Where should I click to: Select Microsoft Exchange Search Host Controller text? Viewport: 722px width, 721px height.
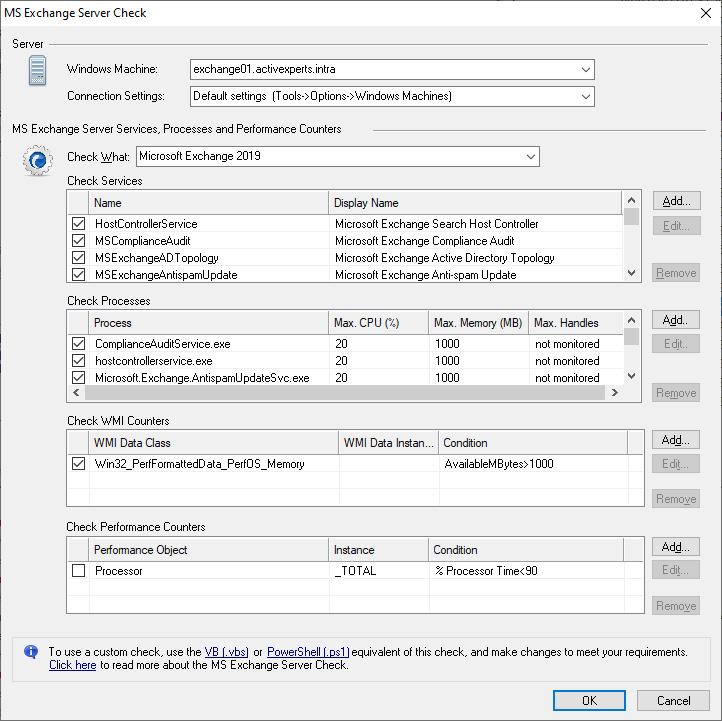coord(437,224)
